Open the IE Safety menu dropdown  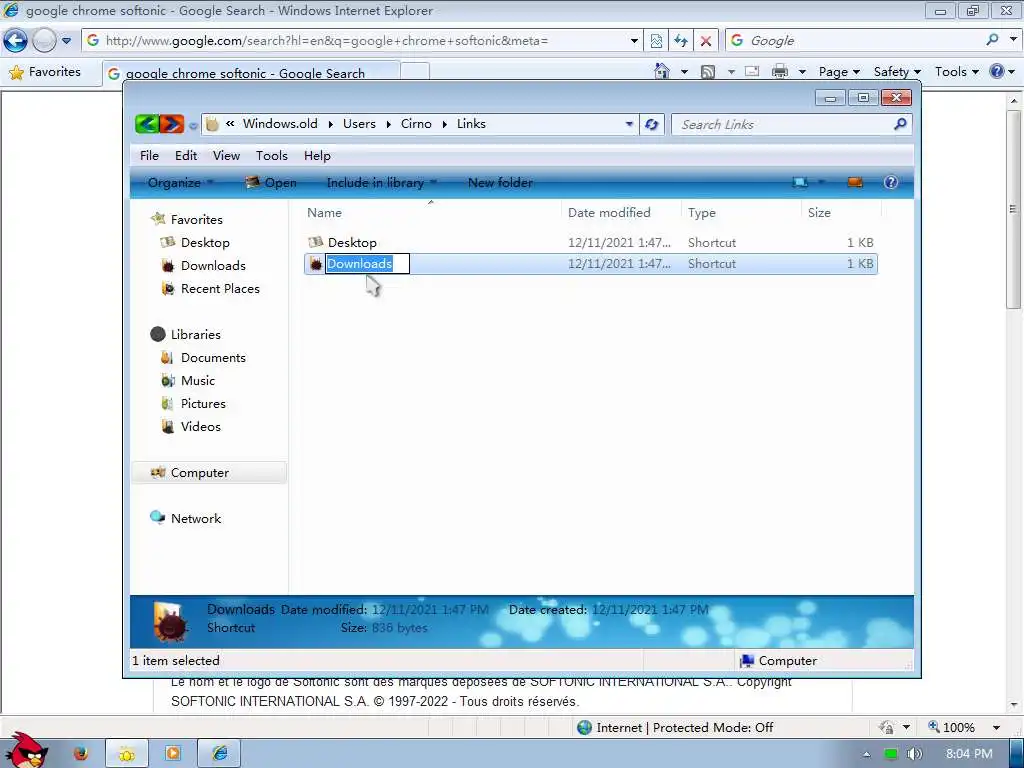897,72
